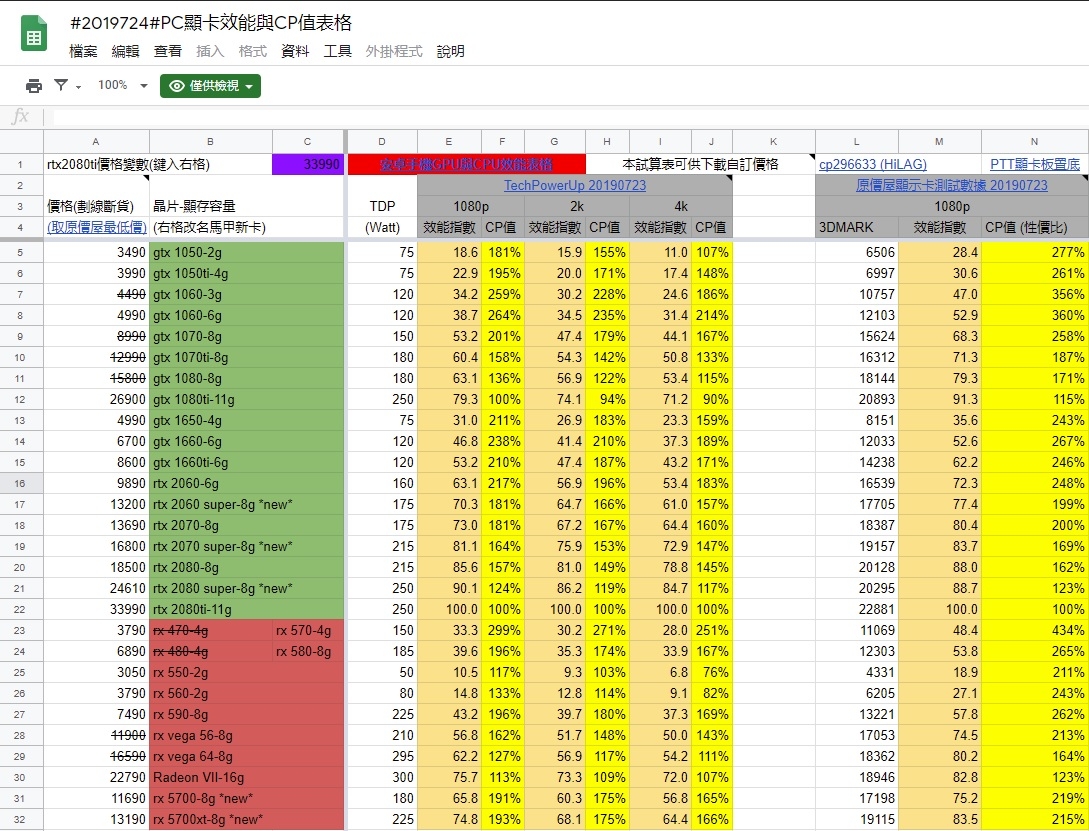
Task: Open the PTT顯卡板置底 link
Action: coord(1035,165)
